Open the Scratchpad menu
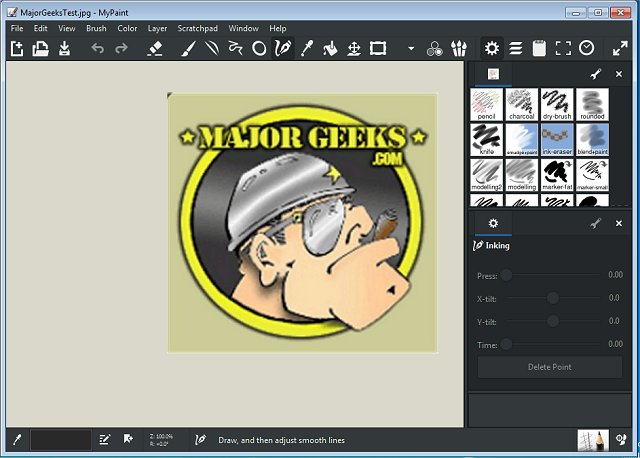The height and width of the screenshot is (458, 640). pyautogui.click(x=197, y=28)
